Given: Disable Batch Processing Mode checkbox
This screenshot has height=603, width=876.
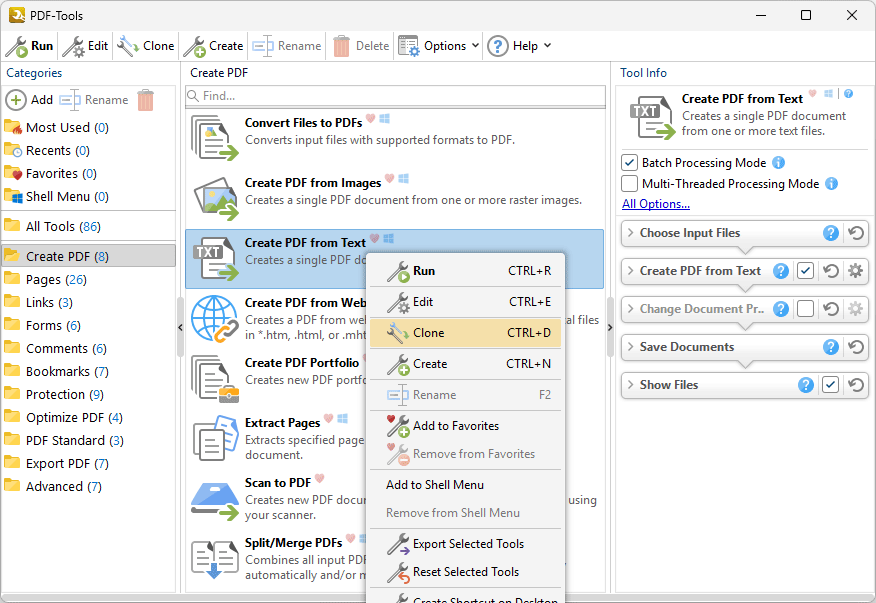Looking at the screenshot, I should pyautogui.click(x=629, y=163).
